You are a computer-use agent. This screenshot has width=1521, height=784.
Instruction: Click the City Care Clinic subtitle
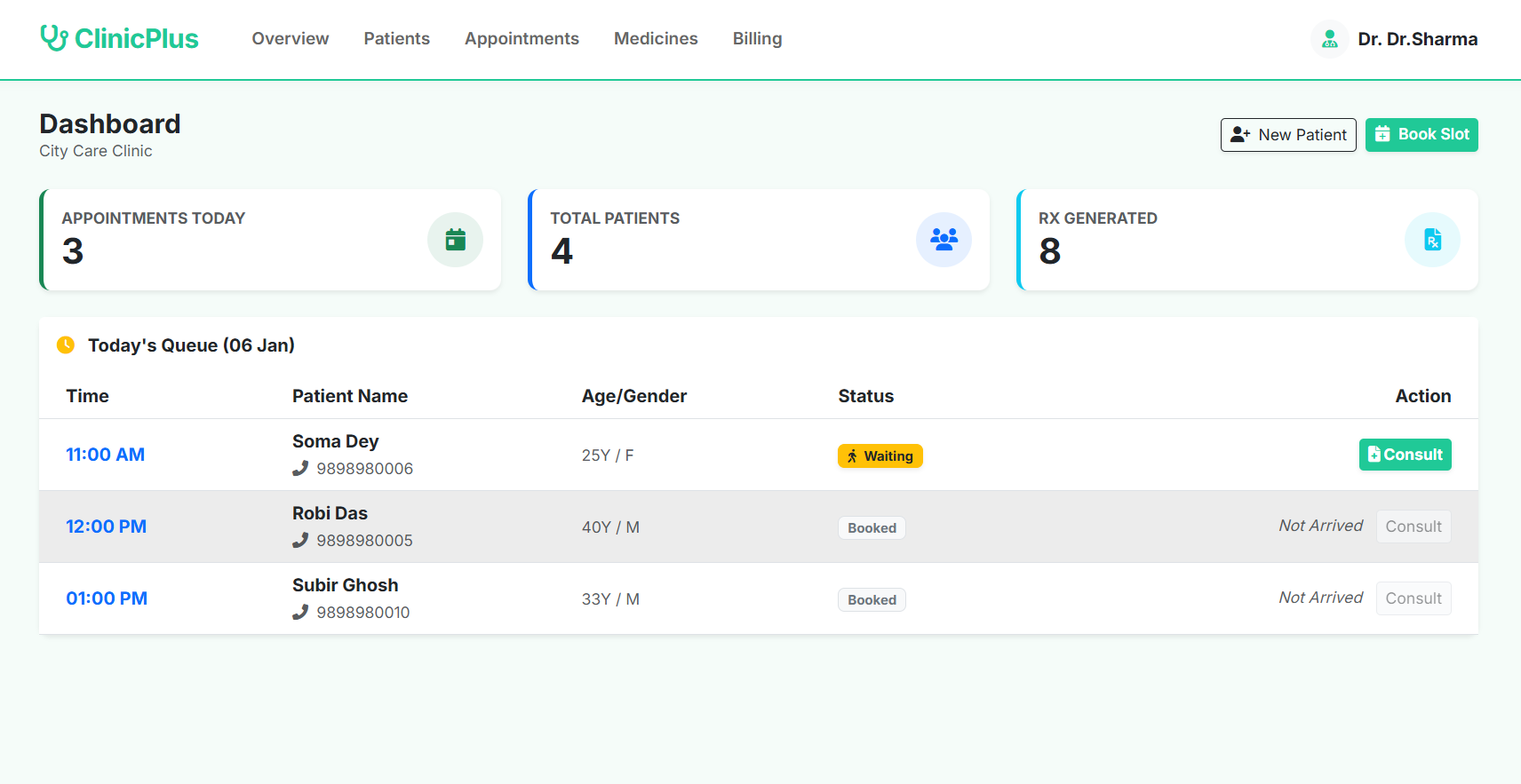[96, 151]
